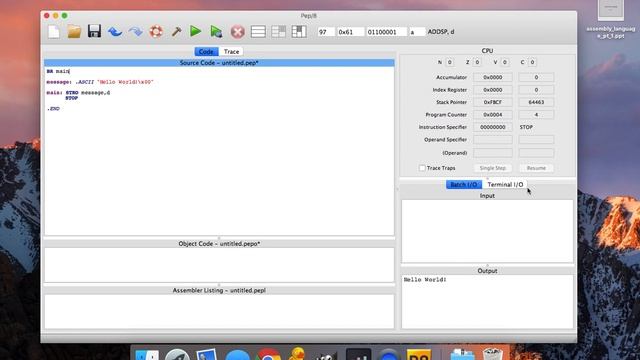The image size is (640, 360).
Task: Enable the Trace Traps checkbox
Action: (x=422, y=168)
